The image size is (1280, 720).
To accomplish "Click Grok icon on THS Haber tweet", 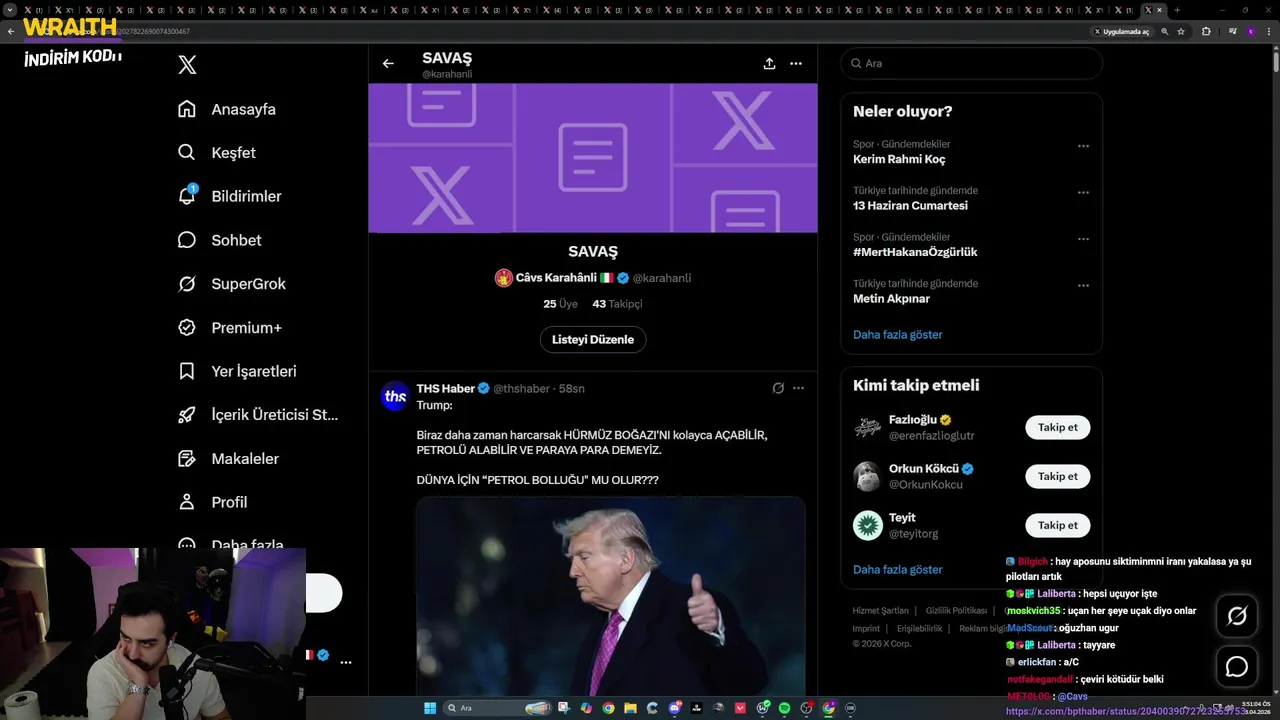I will tap(778, 388).
